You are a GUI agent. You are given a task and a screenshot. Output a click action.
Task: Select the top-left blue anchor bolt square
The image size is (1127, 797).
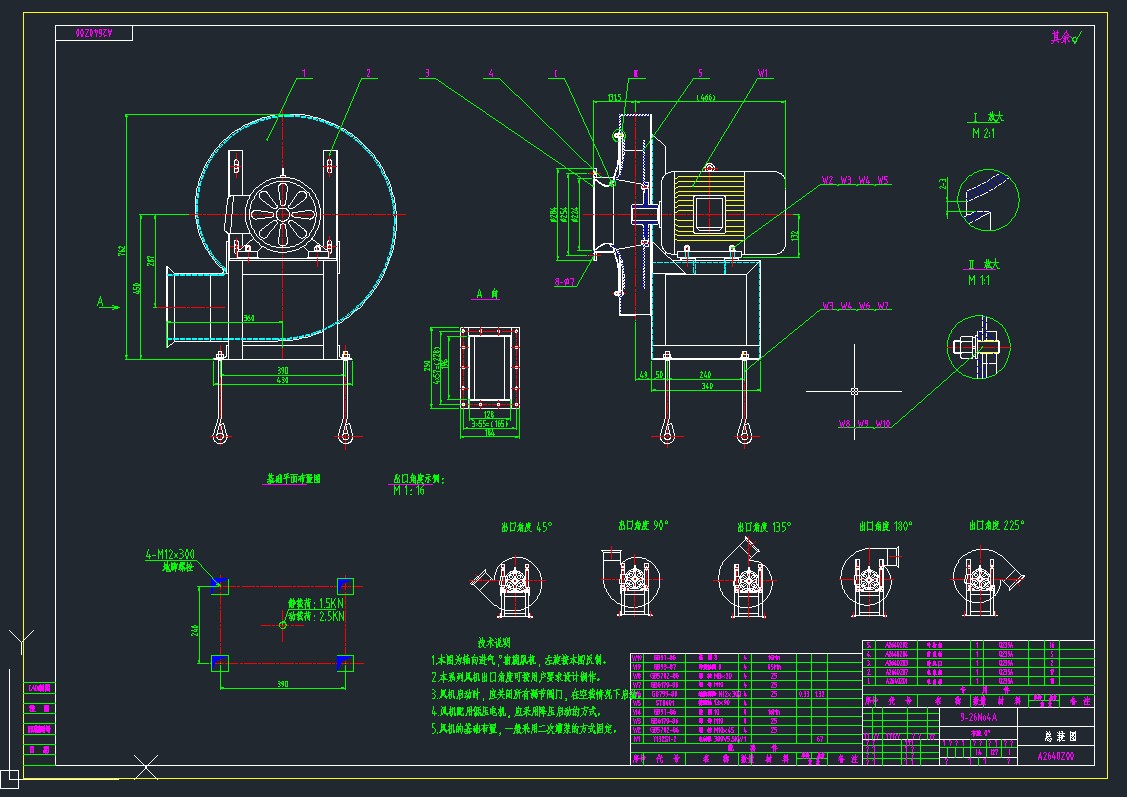point(220,584)
